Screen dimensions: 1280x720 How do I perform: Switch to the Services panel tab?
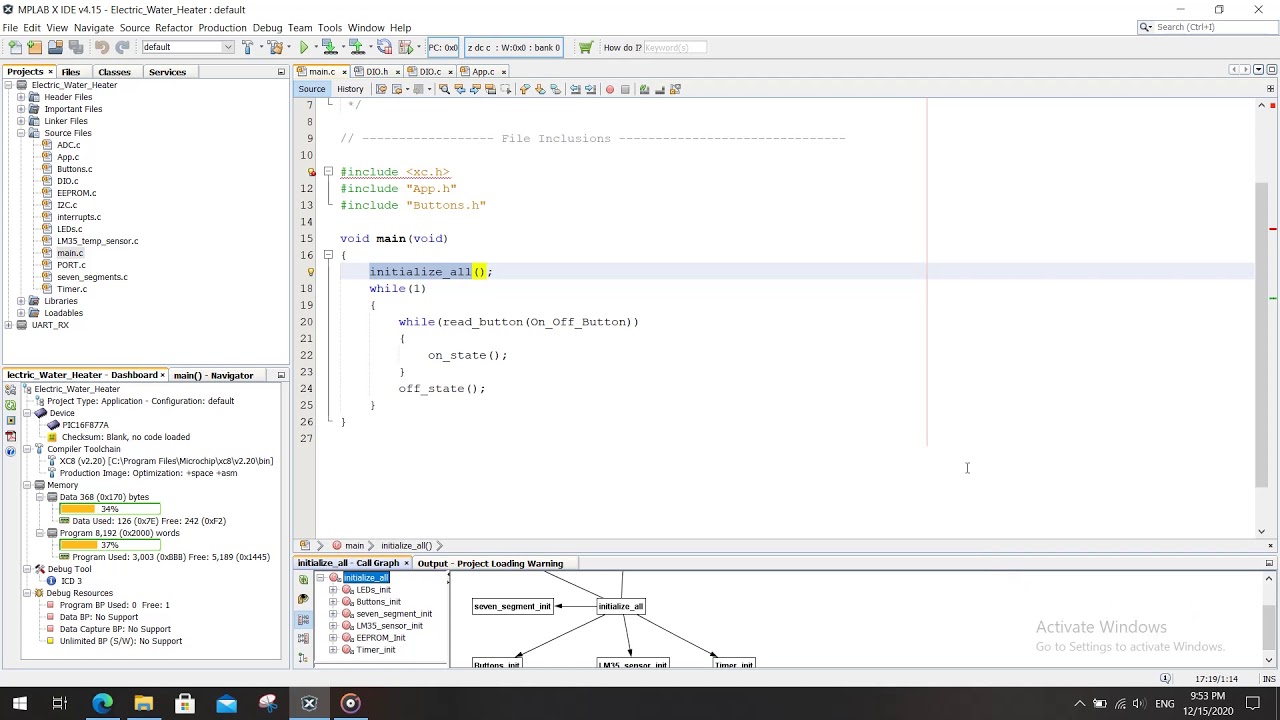(167, 72)
